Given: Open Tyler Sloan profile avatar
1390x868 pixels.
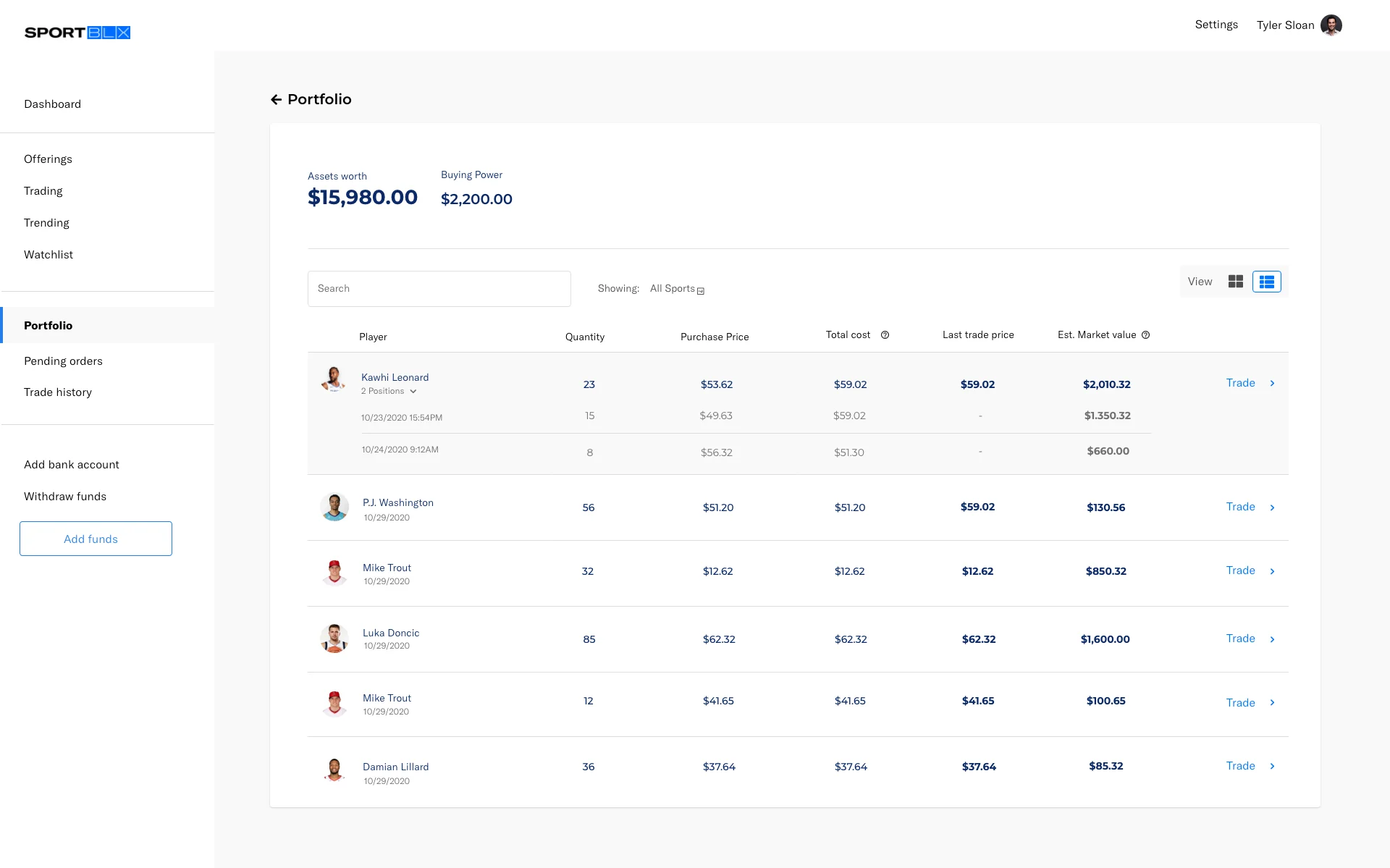Looking at the screenshot, I should tap(1331, 25).
